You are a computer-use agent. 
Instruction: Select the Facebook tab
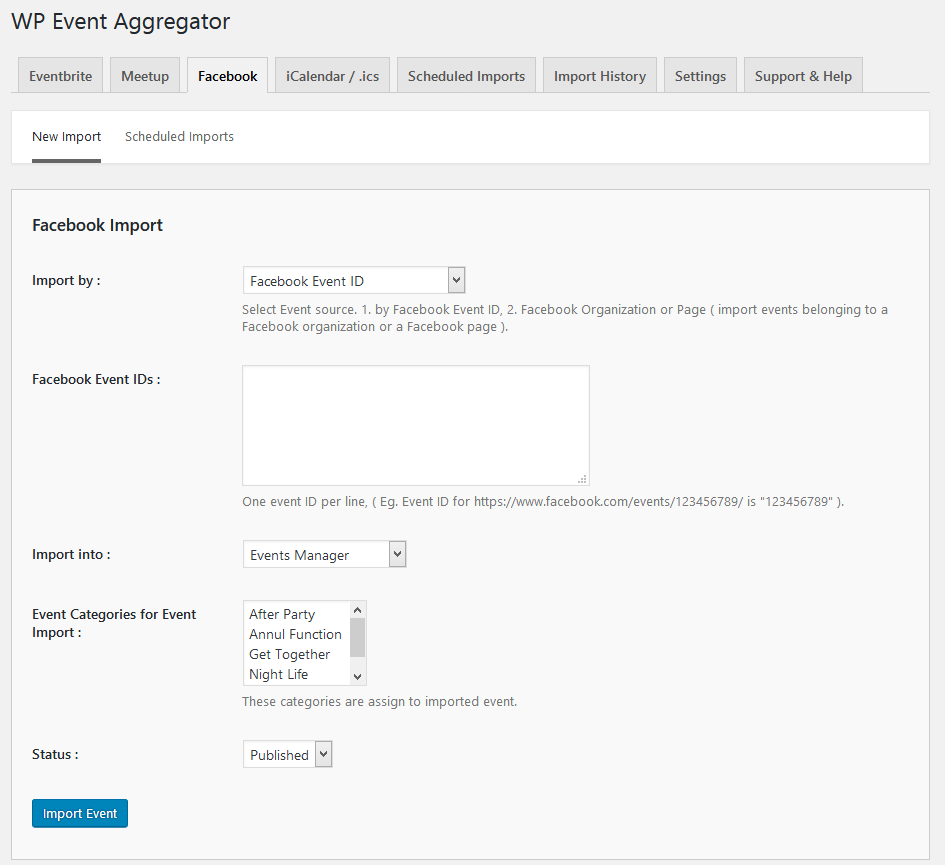pyautogui.click(x=227, y=76)
